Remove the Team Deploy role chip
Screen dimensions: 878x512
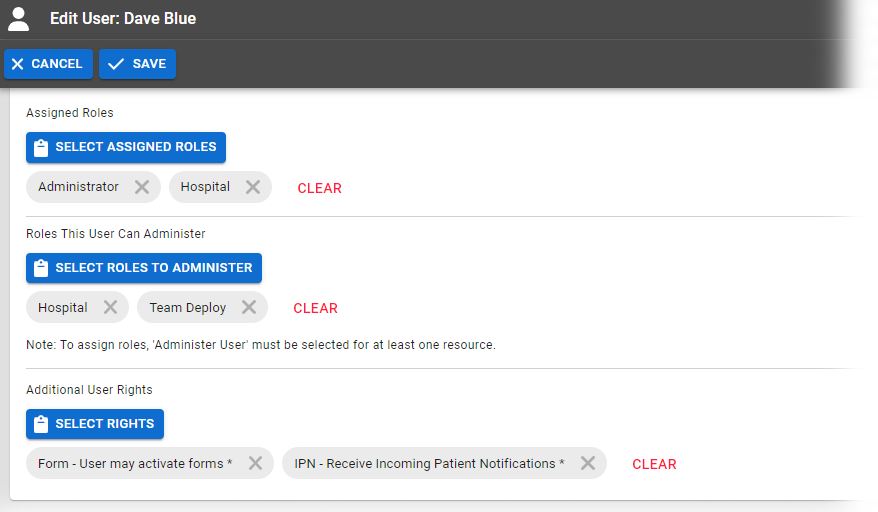(249, 308)
